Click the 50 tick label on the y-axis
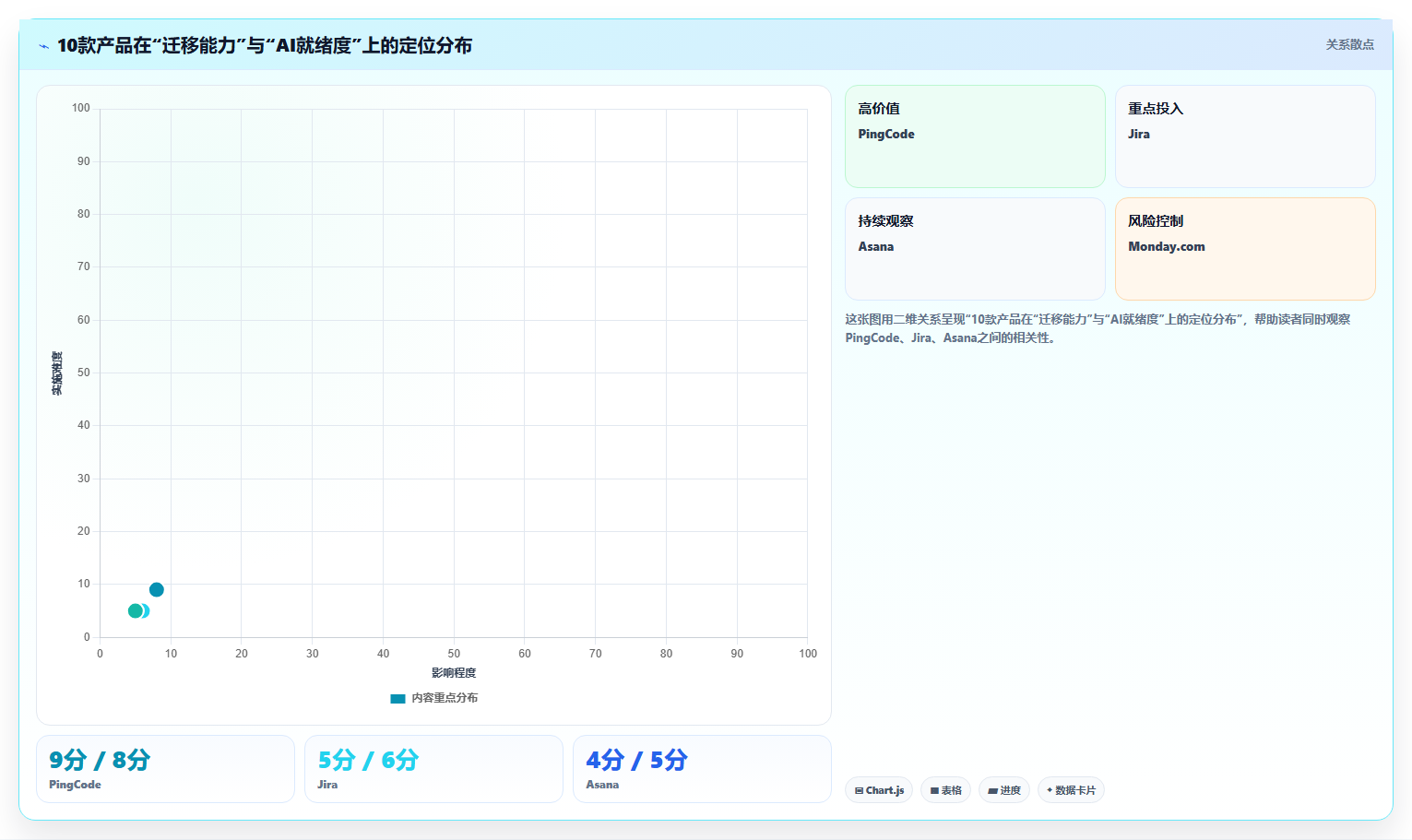This screenshot has width=1412, height=840. coord(84,373)
